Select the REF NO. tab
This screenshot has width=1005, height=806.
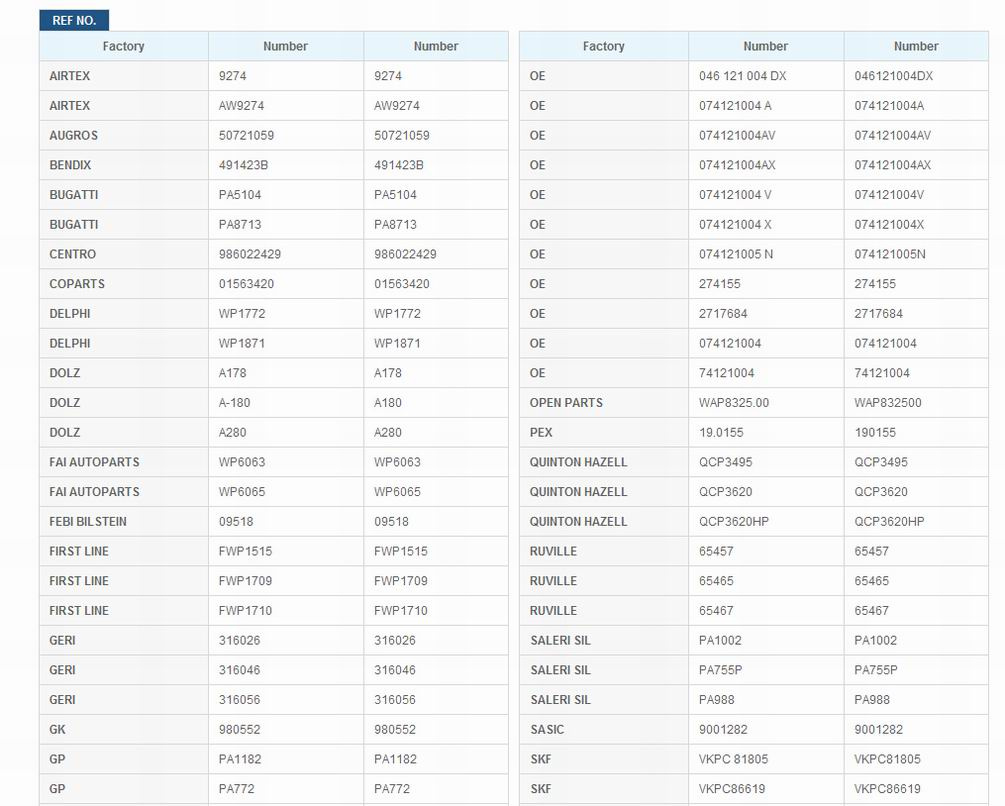pos(74,21)
